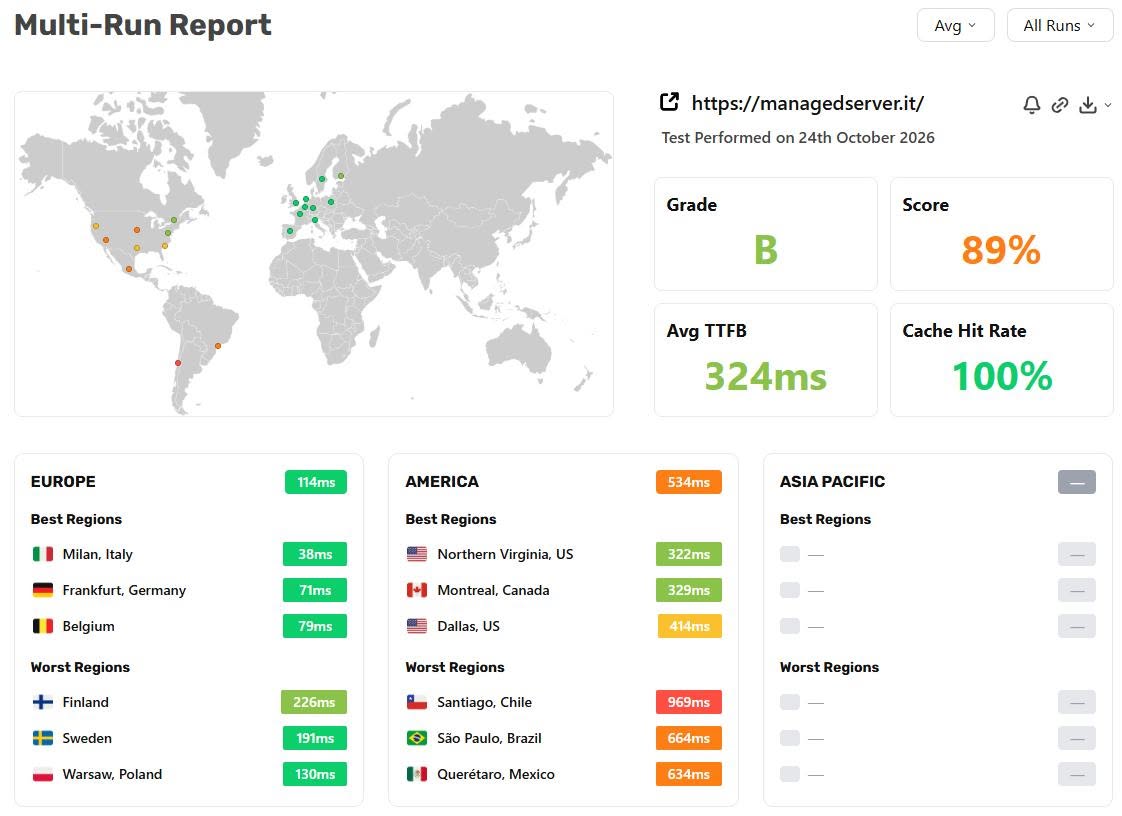The height and width of the screenshot is (816, 1122).
Task: Click the Finland flag icon
Action: click(x=43, y=702)
